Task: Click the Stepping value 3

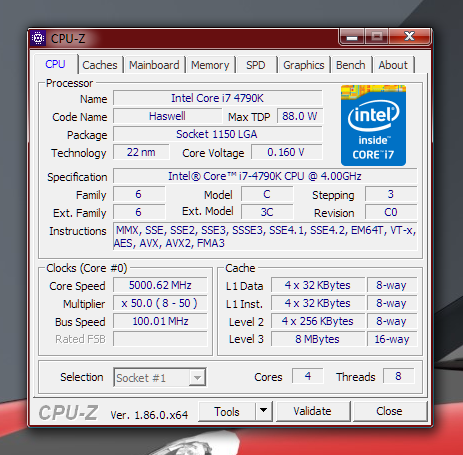Action: pyautogui.click(x=391, y=194)
